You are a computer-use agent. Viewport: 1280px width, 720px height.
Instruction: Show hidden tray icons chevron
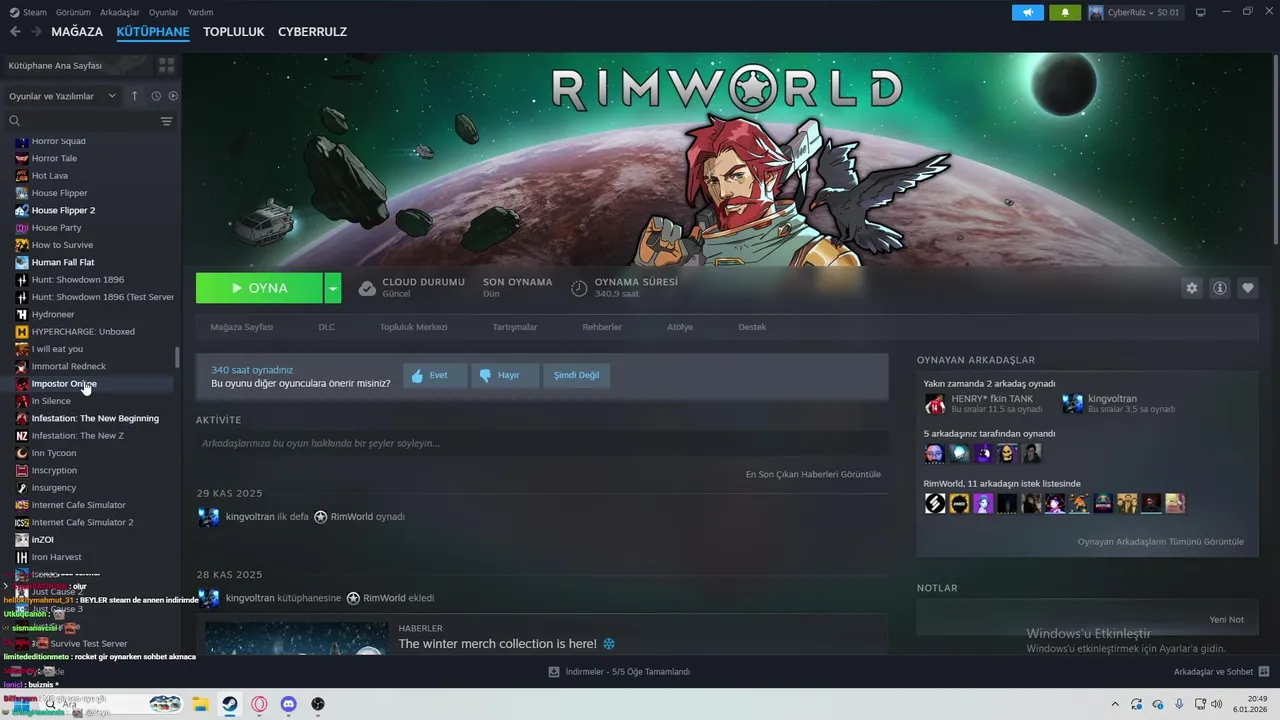1115,704
